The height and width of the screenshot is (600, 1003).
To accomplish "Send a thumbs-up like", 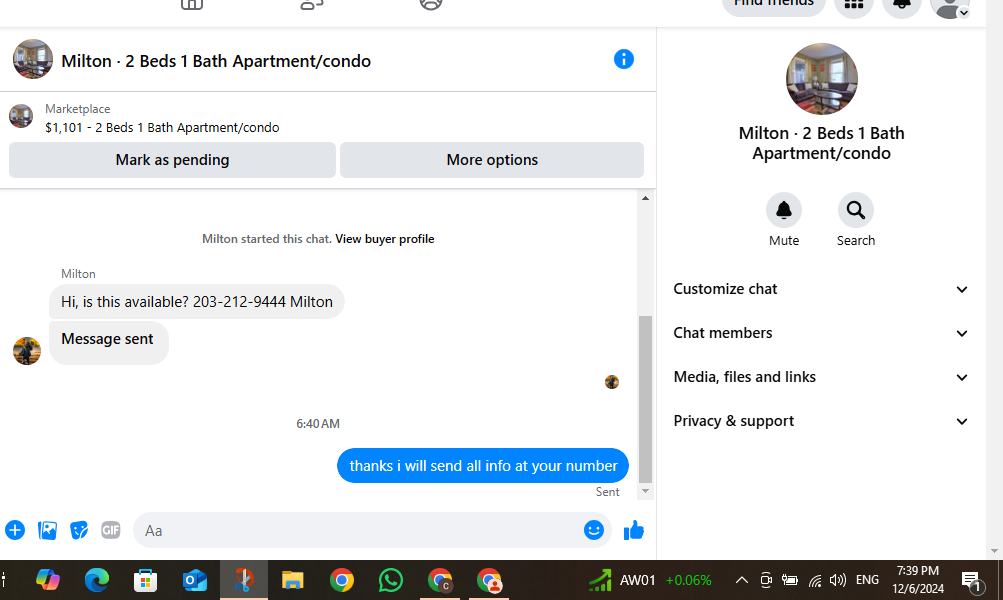I will 633,530.
